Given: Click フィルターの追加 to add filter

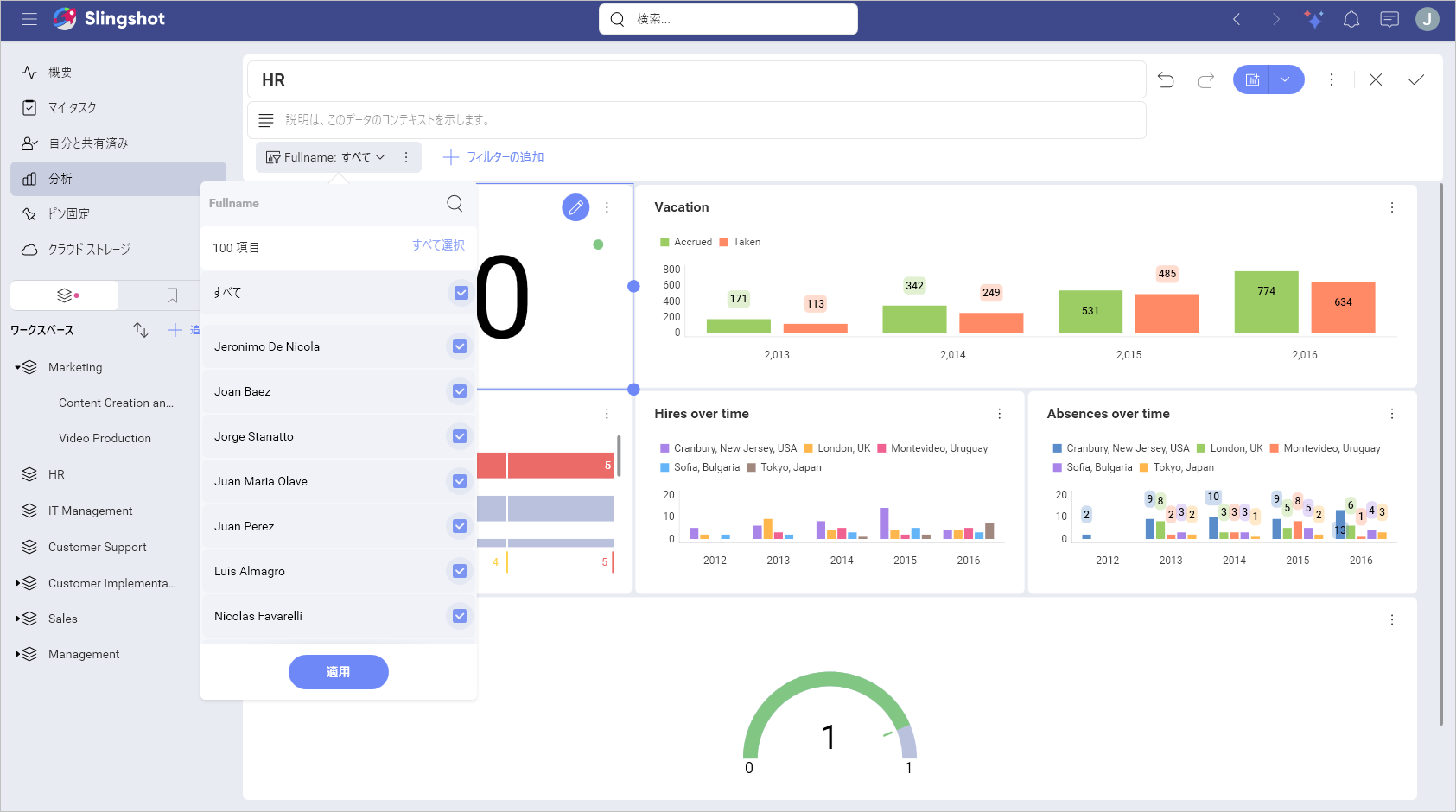Looking at the screenshot, I should (x=493, y=157).
